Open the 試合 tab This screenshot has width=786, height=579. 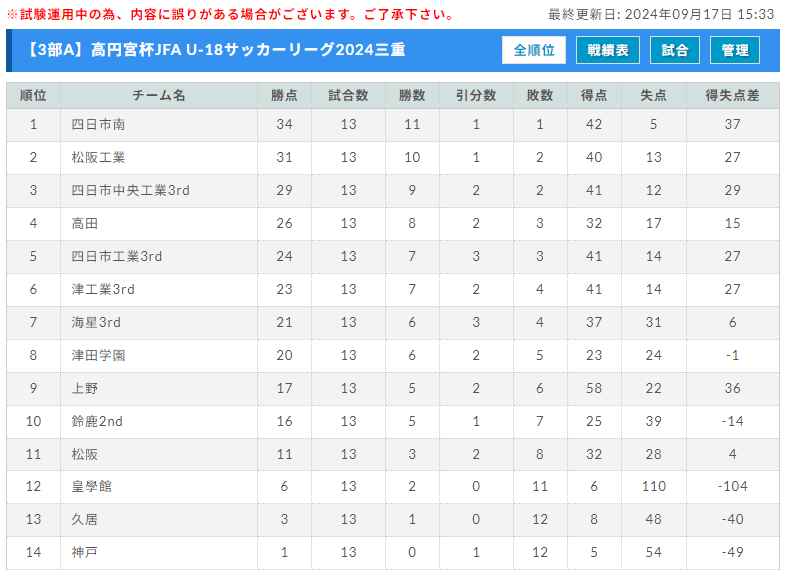click(x=675, y=50)
